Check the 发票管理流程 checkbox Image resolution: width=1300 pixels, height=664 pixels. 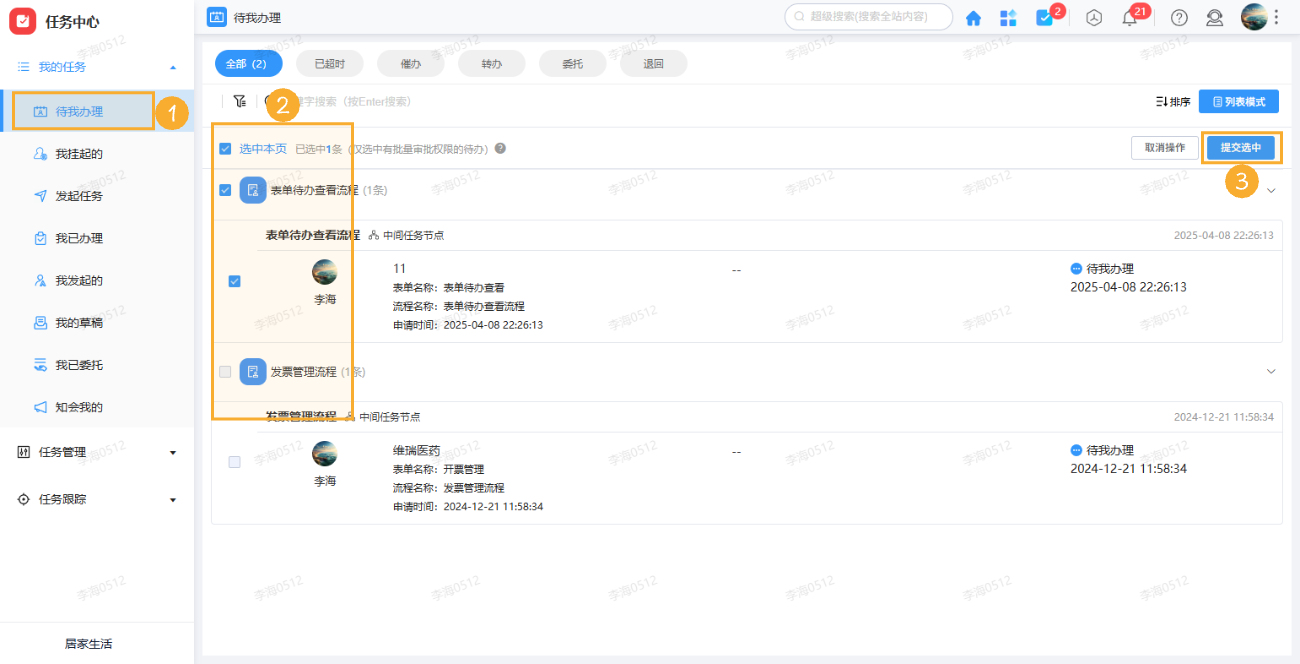pos(225,371)
